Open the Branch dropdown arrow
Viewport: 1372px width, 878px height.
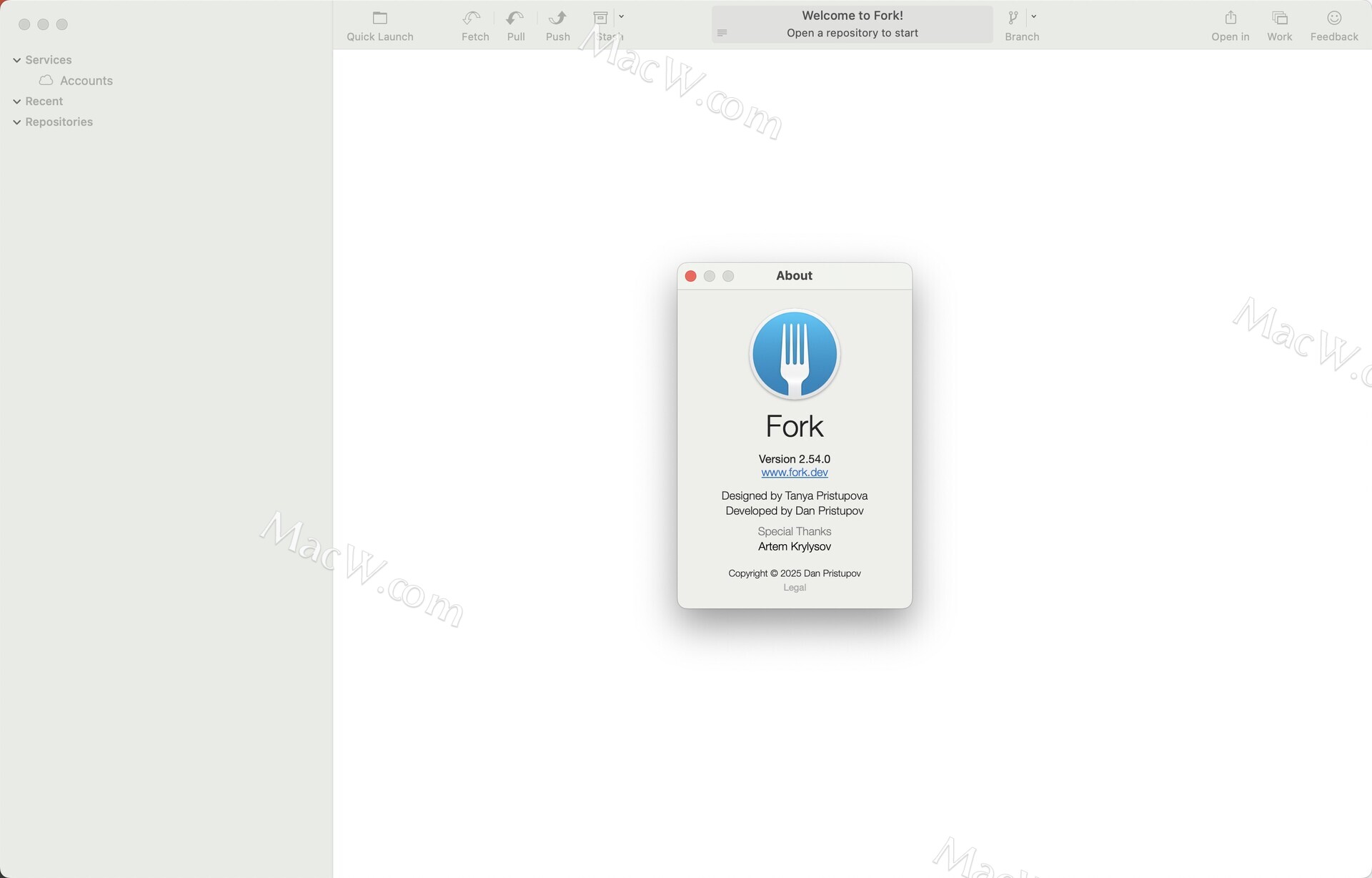(x=1034, y=16)
